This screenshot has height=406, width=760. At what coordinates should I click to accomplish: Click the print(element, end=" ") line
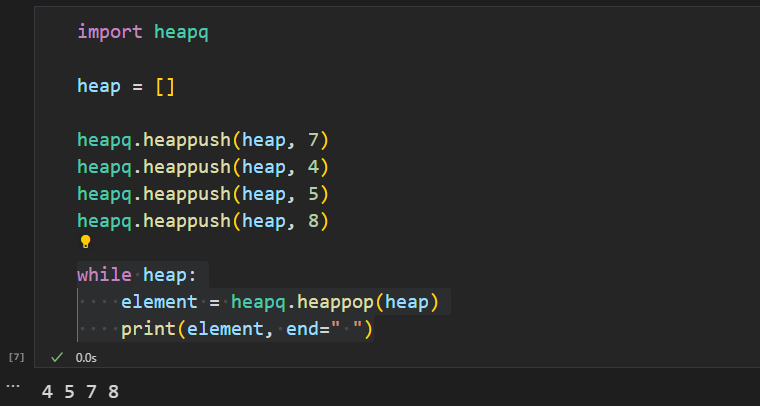(247, 329)
